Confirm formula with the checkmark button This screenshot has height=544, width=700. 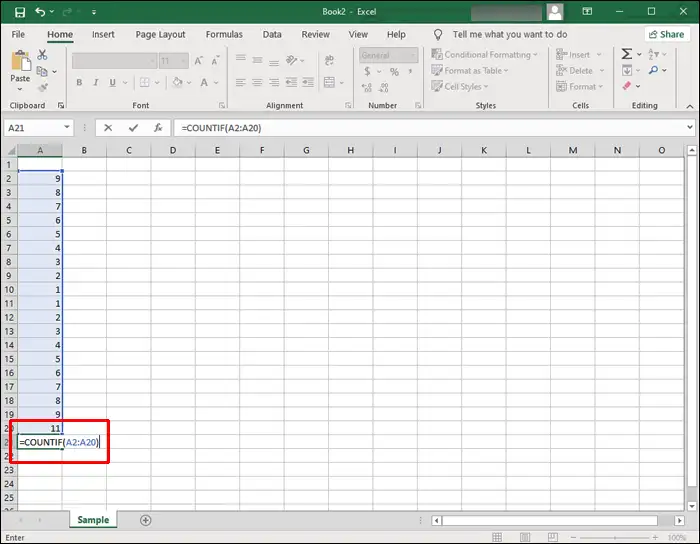coord(133,128)
